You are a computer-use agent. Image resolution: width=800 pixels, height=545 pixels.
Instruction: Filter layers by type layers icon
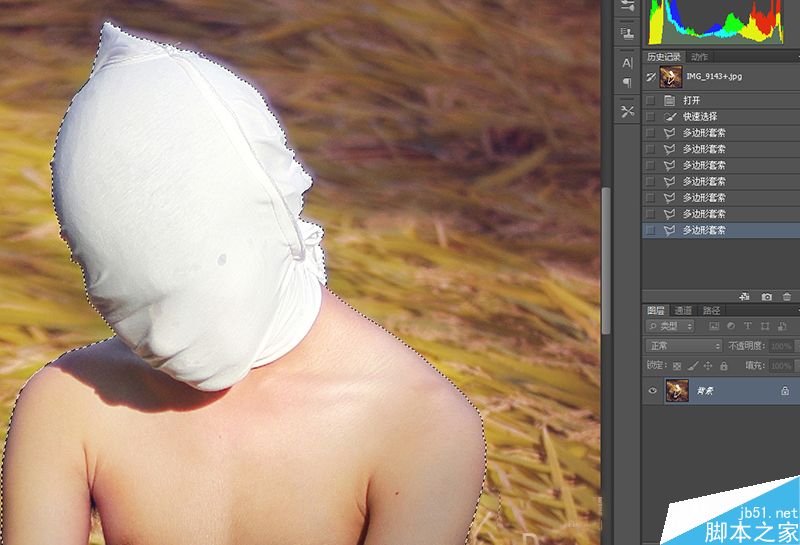[x=747, y=326]
